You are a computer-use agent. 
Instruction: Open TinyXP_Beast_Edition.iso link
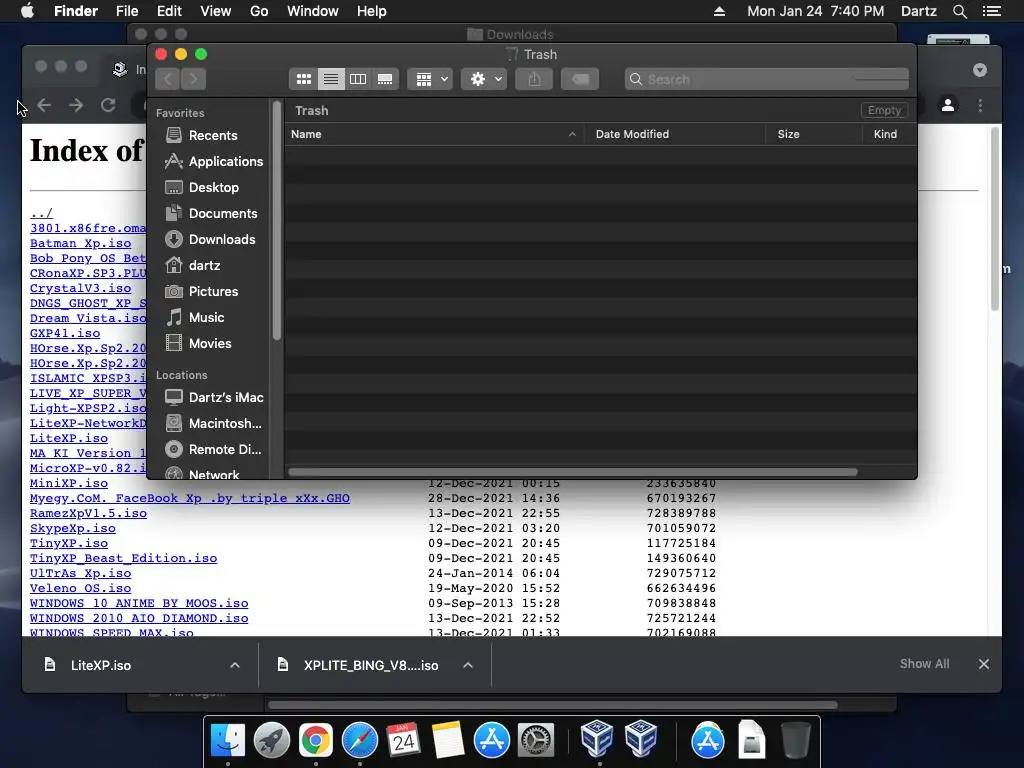click(x=123, y=558)
